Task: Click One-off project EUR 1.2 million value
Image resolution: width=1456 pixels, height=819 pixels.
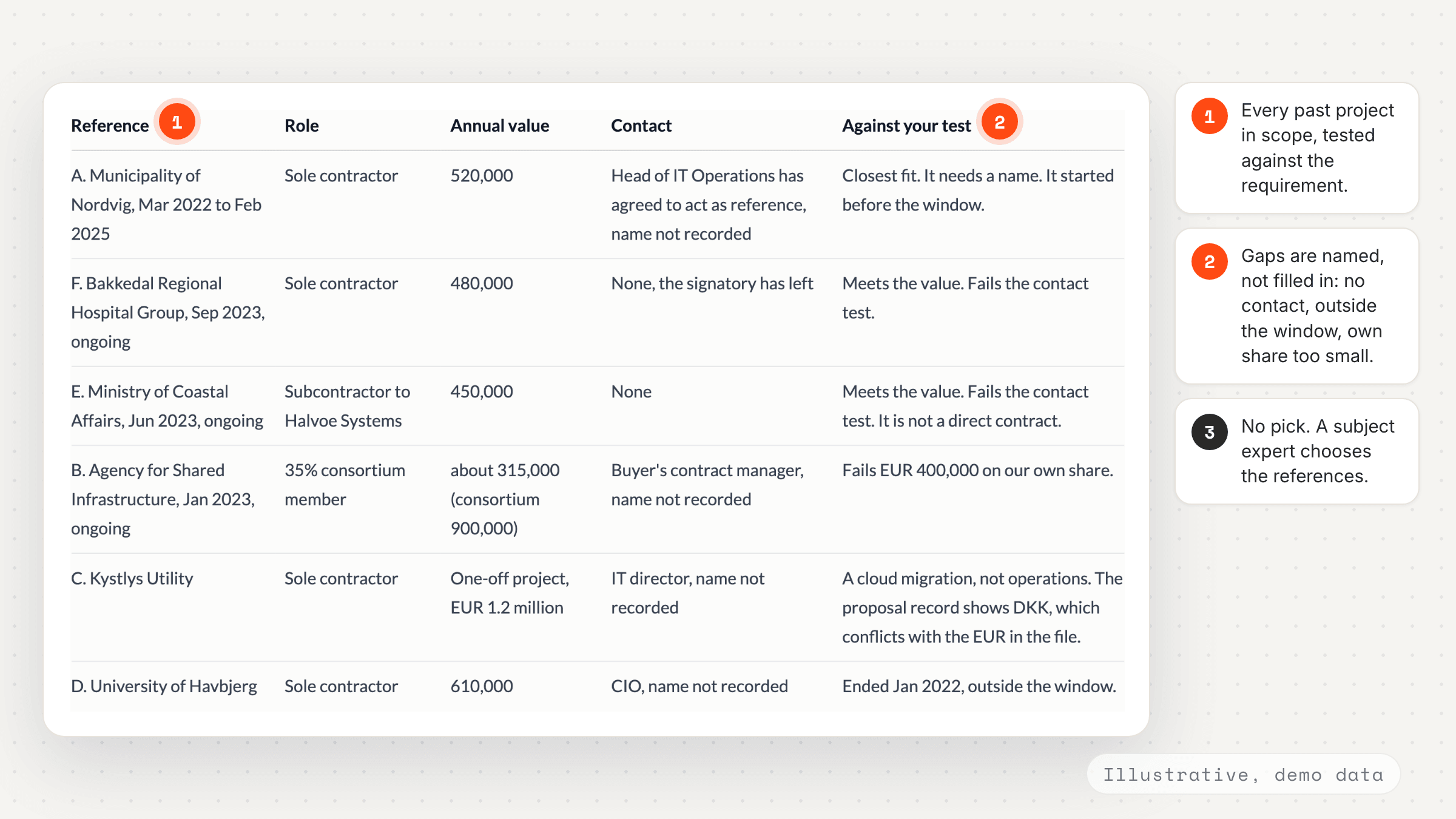Action: tap(510, 593)
